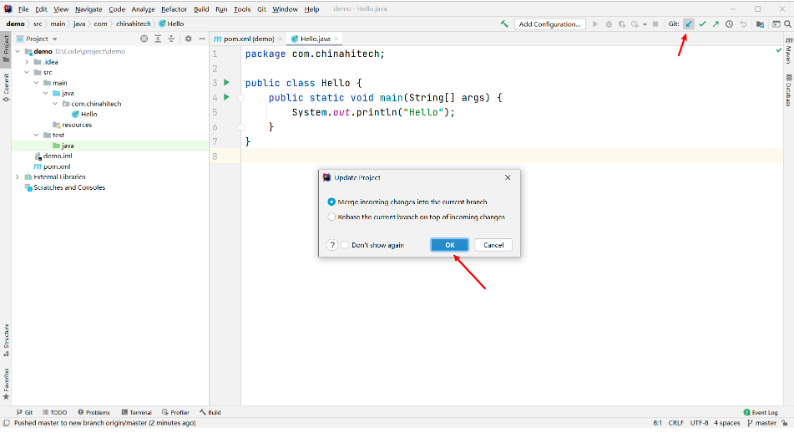This screenshot has height=432, width=794.
Task: Click the Git Commit checkmark icon
Action: click(x=702, y=24)
